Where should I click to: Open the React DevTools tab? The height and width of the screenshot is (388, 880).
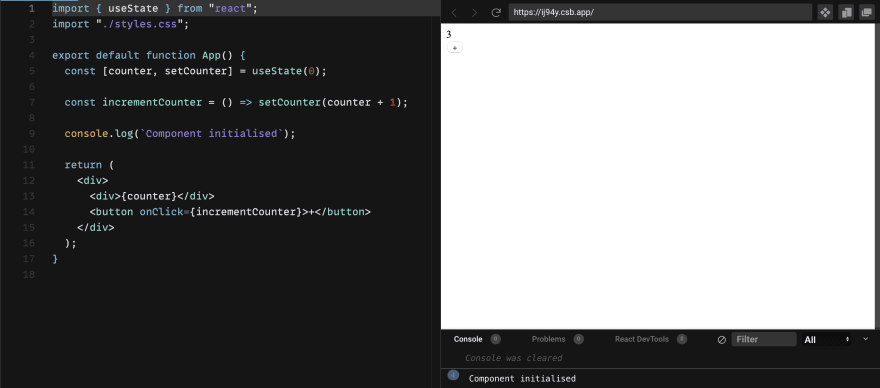(x=641, y=339)
